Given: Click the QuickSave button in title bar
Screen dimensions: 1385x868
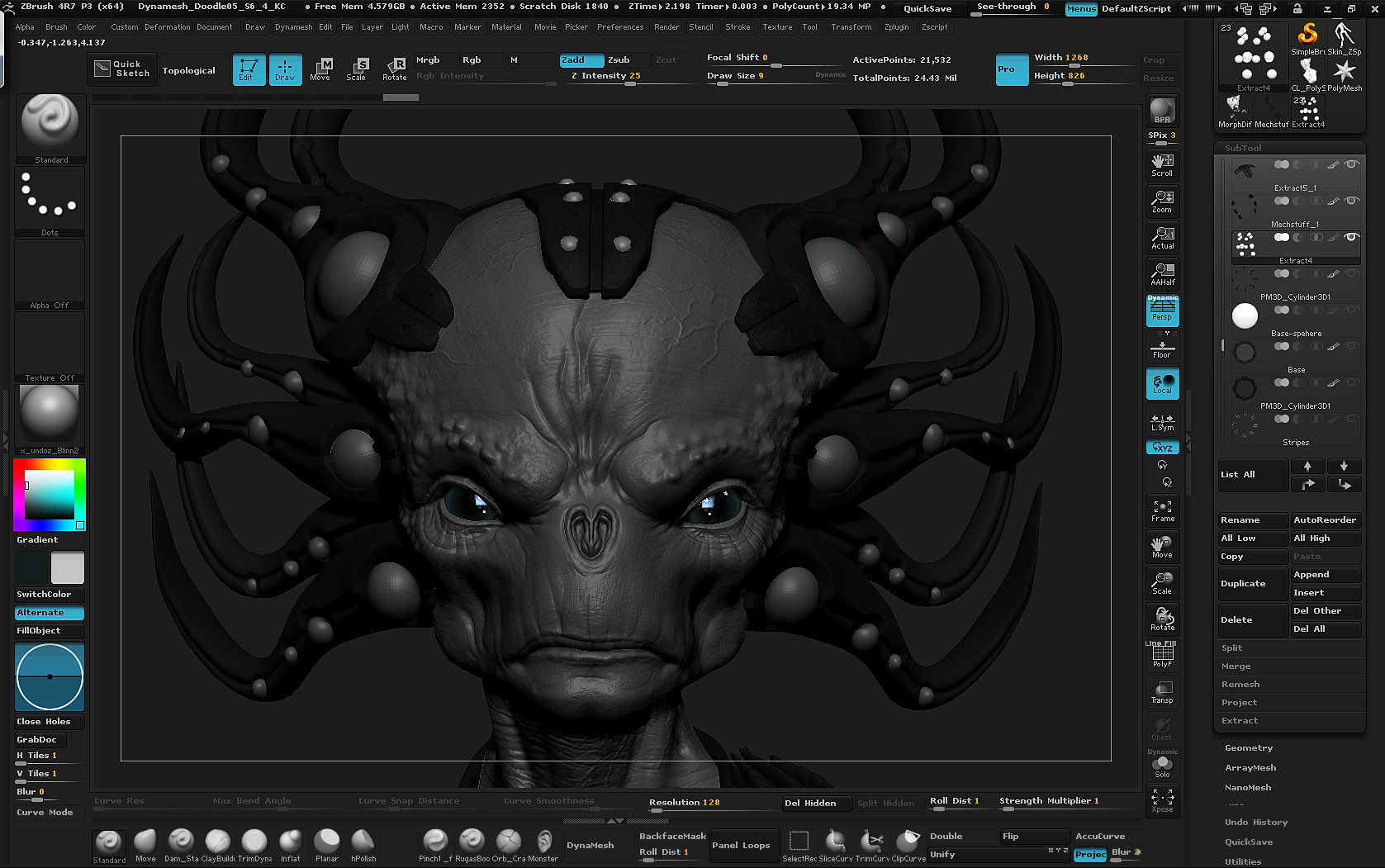Looking at the screenshot, I should (927, 8).
